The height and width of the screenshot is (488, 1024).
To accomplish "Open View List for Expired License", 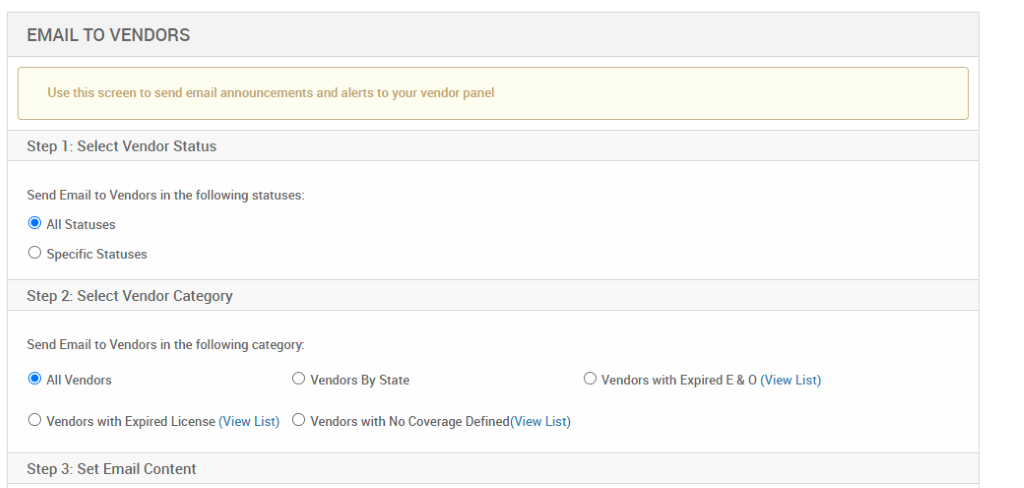I will tap(249, 421).
